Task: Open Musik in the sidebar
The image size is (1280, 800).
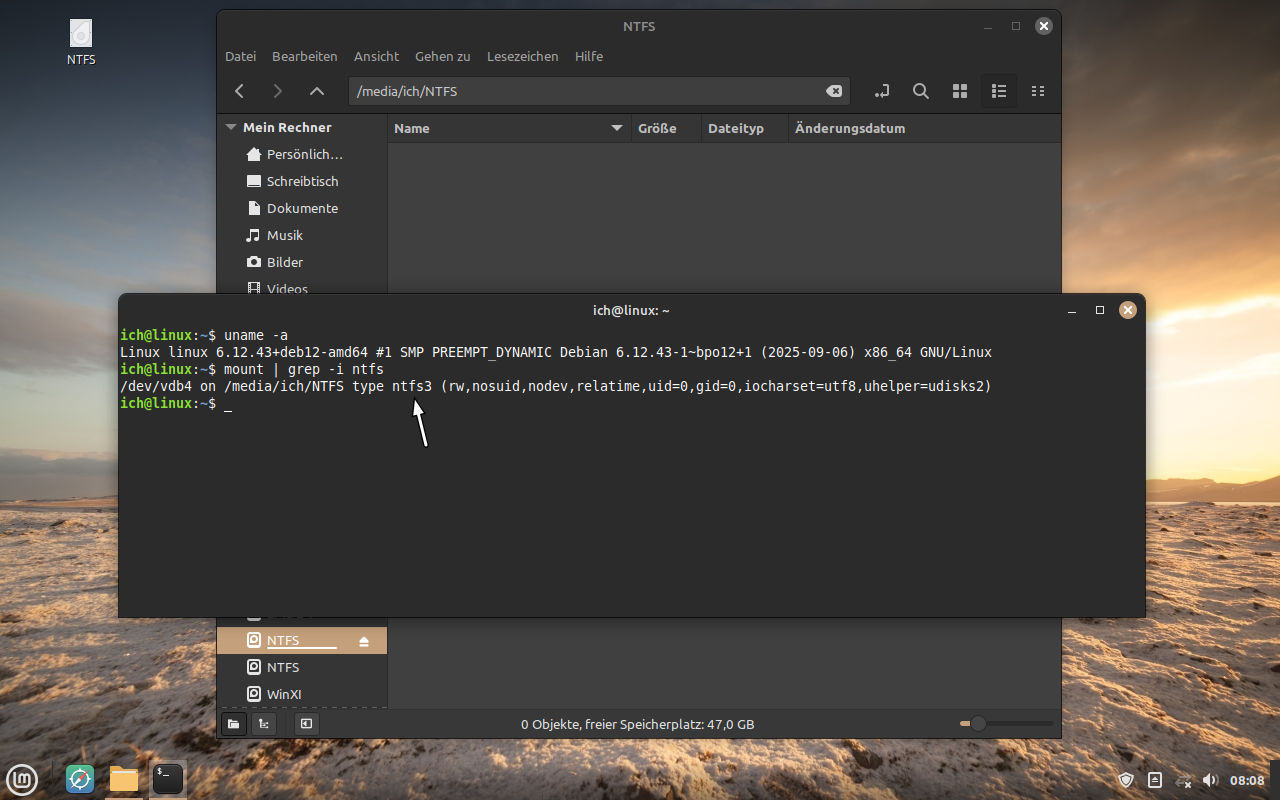Action: 302,236
